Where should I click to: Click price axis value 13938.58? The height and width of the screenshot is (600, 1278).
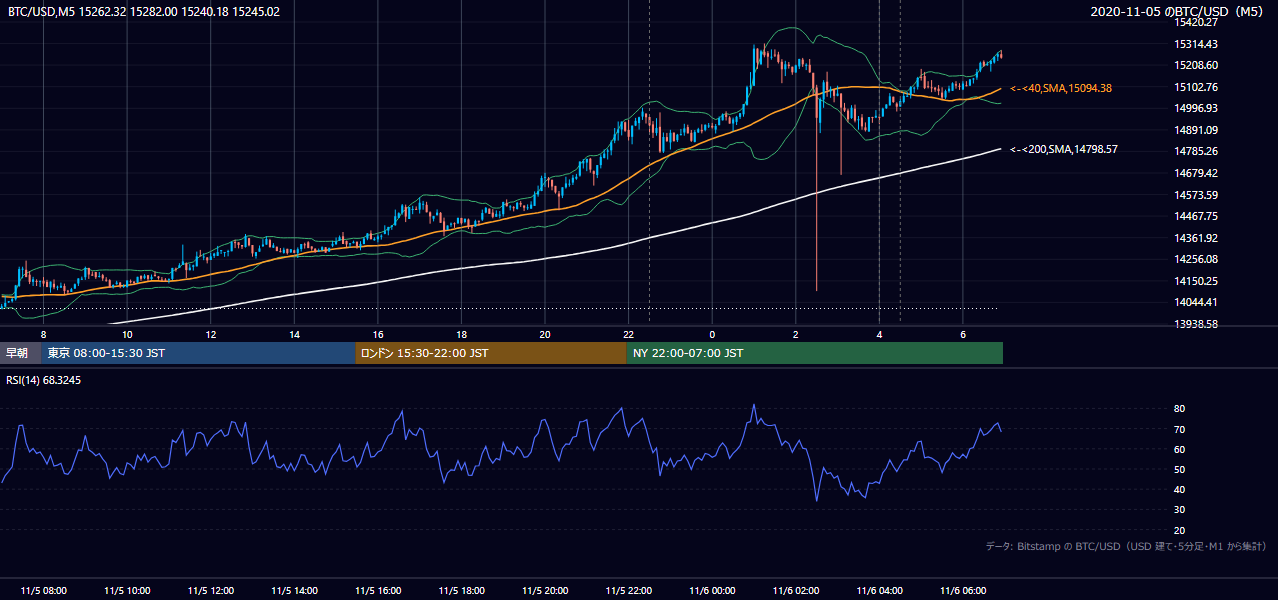pos(1197,324)
